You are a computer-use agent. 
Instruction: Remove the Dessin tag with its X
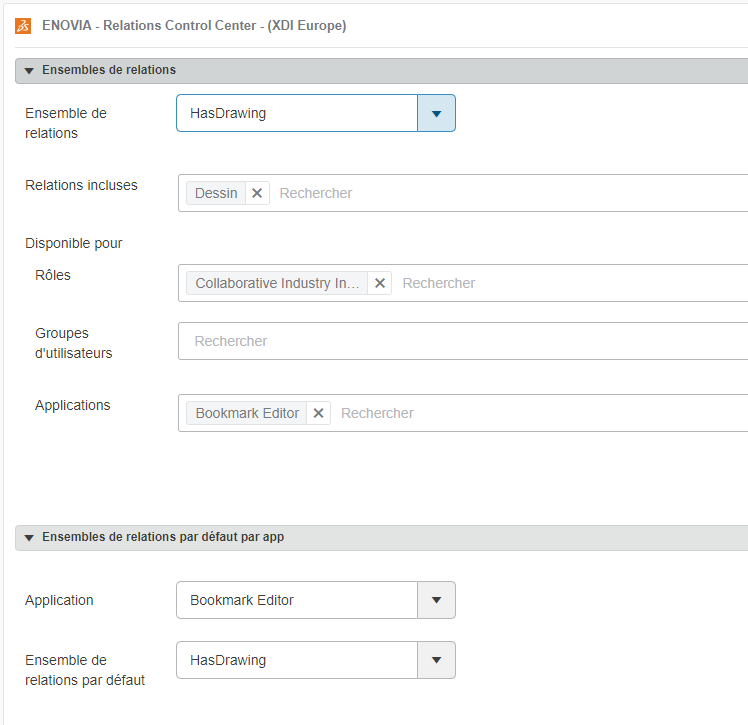coord(257,193)
